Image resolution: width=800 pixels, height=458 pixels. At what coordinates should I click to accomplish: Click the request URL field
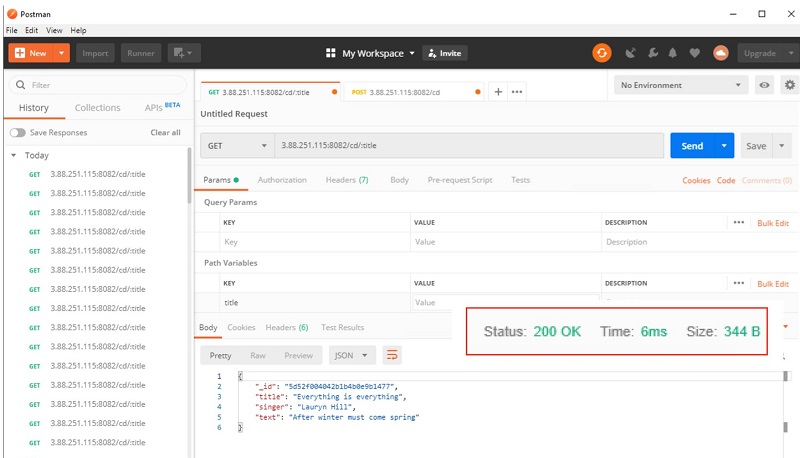coord(469,146)
